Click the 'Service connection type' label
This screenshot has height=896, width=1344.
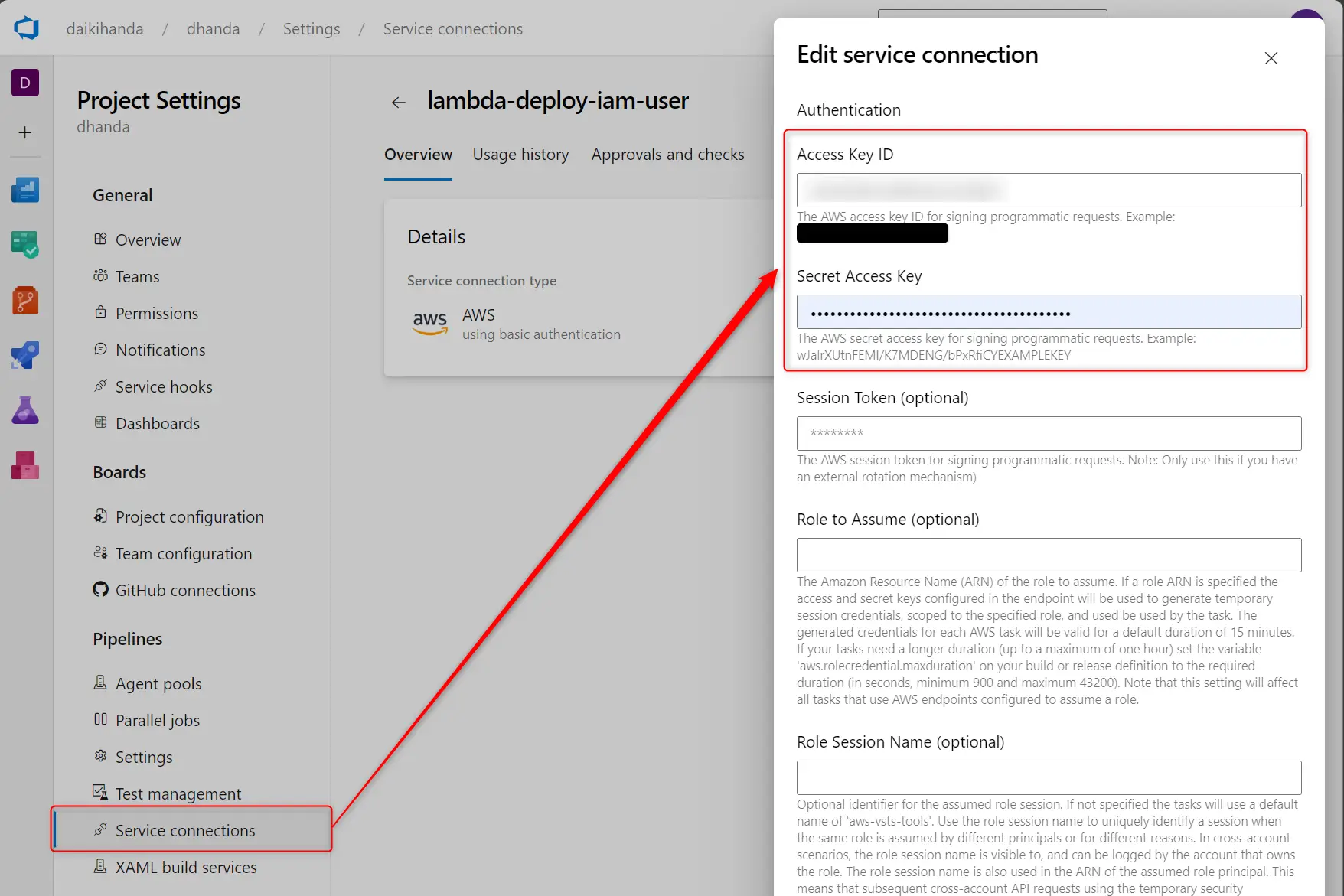click(x=481, y=281)
